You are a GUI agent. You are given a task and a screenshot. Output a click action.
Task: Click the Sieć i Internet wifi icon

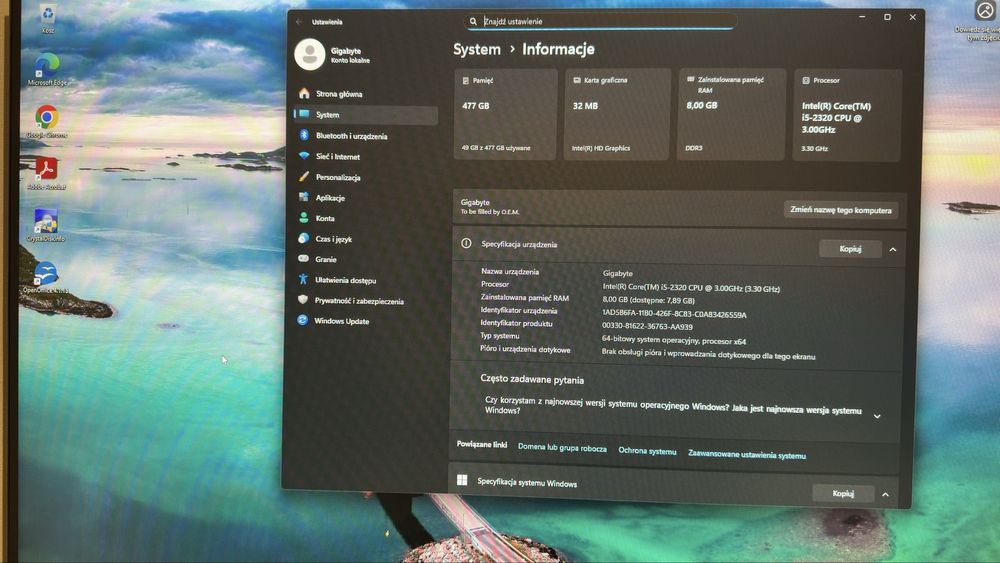pyautogui.click(x=304, y=156)
